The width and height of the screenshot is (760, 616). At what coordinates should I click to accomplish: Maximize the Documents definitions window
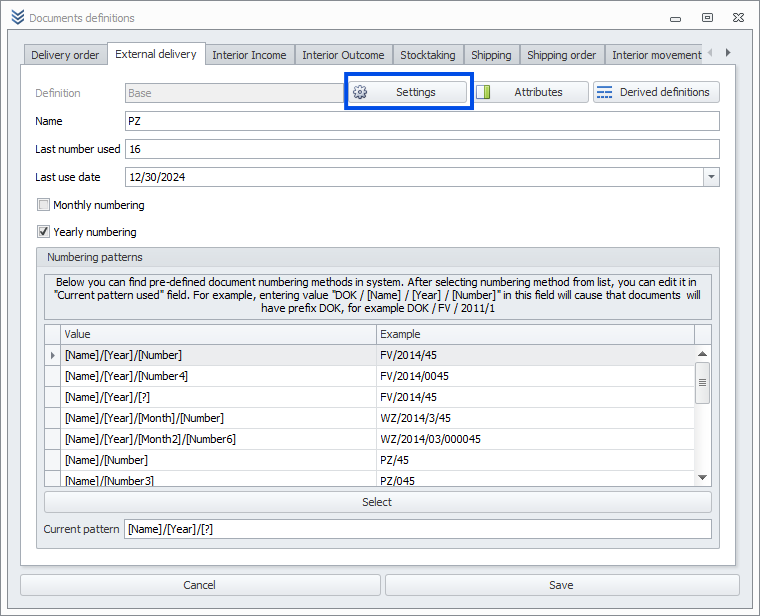pos(707,18)
